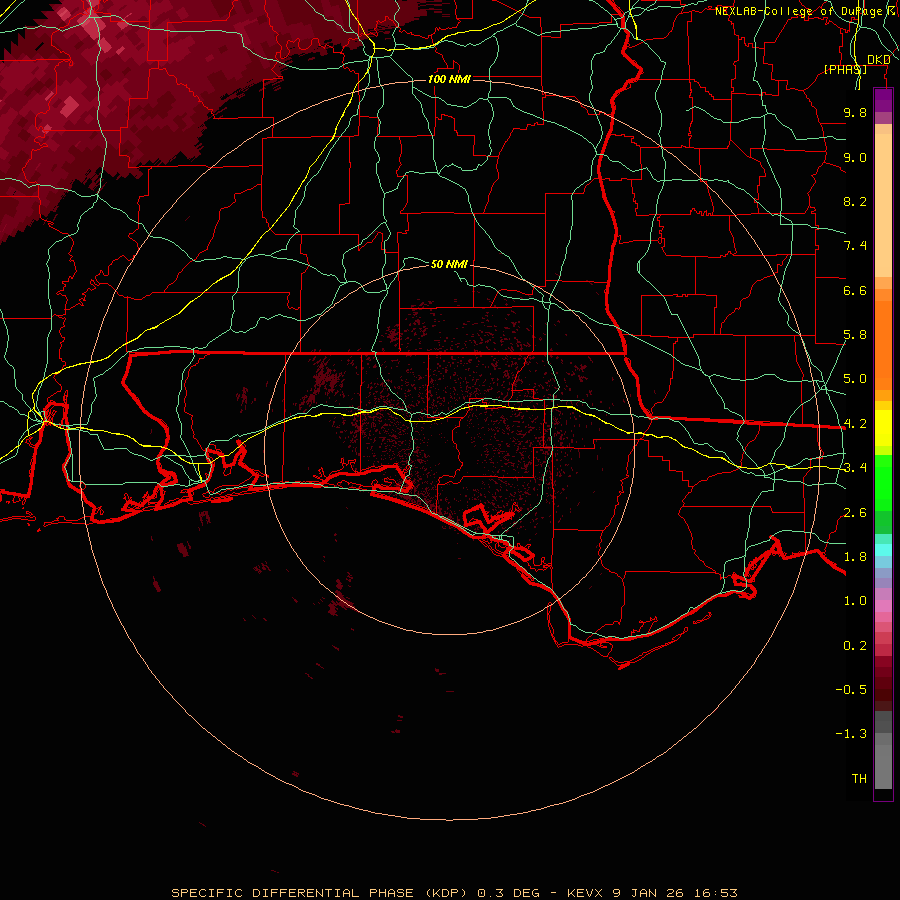Select the 2.6 scale label

tap(855, 513)
